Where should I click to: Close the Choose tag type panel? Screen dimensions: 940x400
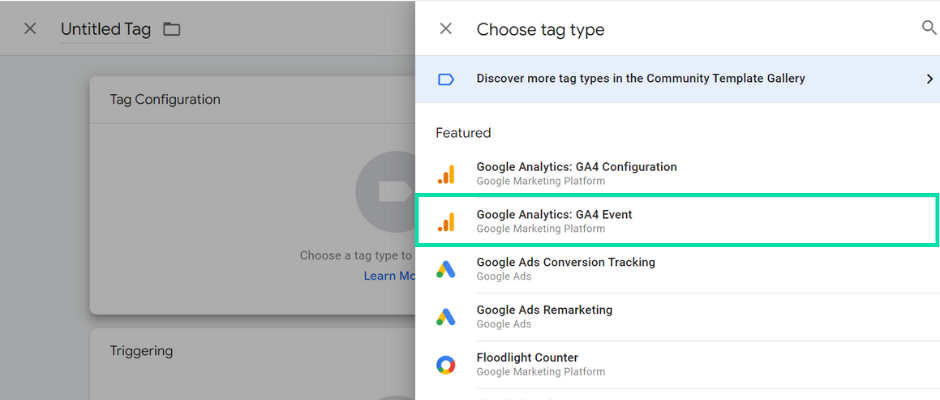[x=446, y=29]
